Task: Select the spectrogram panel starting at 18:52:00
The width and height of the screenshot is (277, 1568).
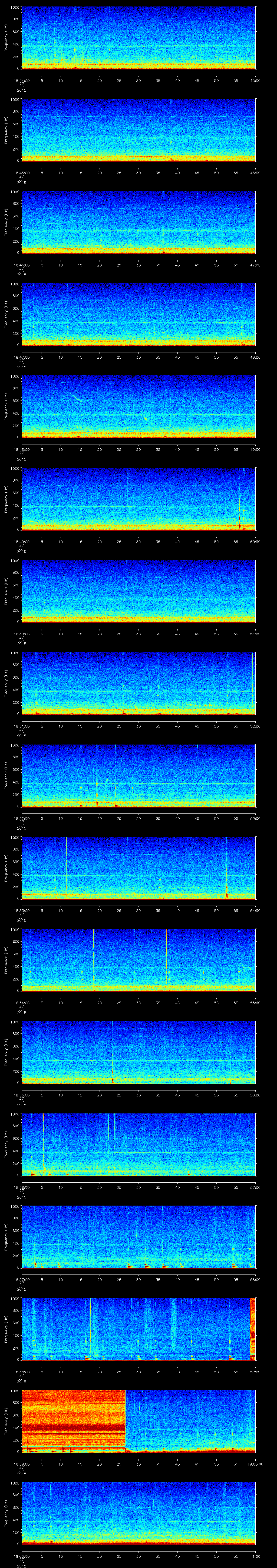Action: point(138,775)
